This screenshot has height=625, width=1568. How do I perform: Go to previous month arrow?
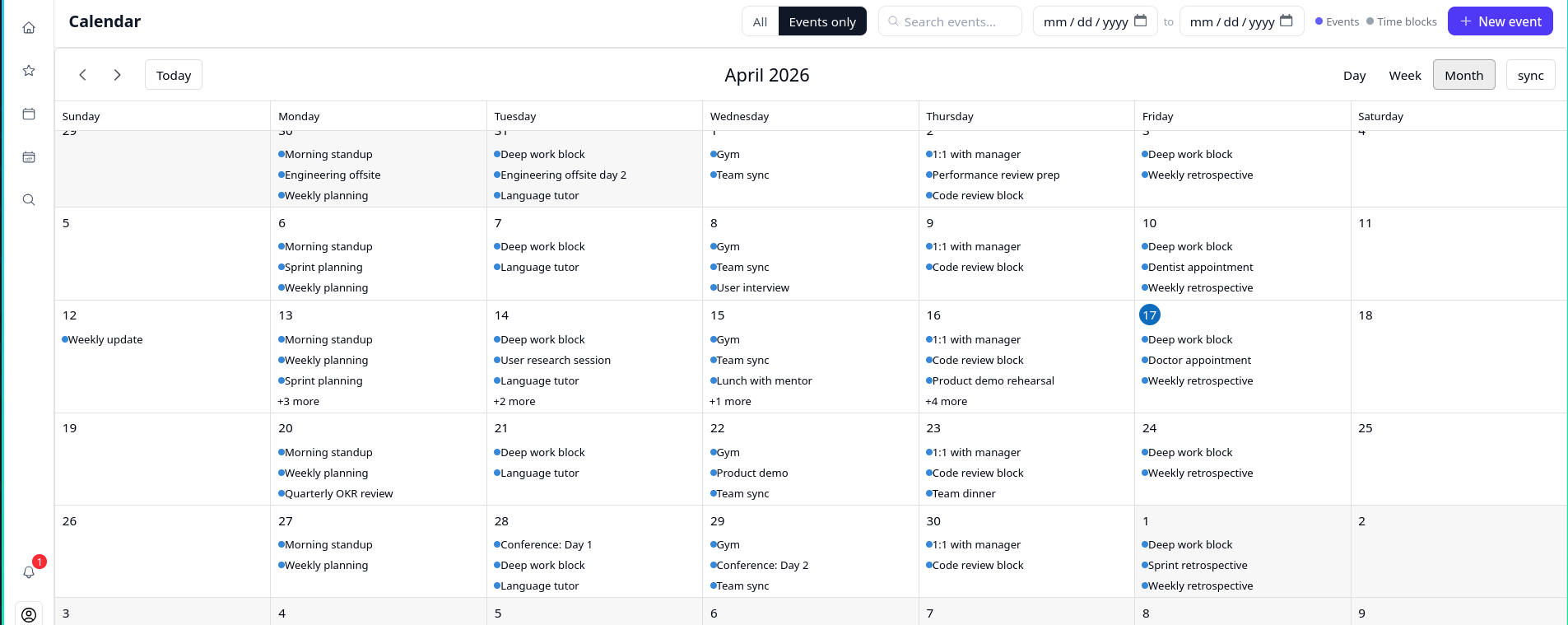(x=82, y=75)
